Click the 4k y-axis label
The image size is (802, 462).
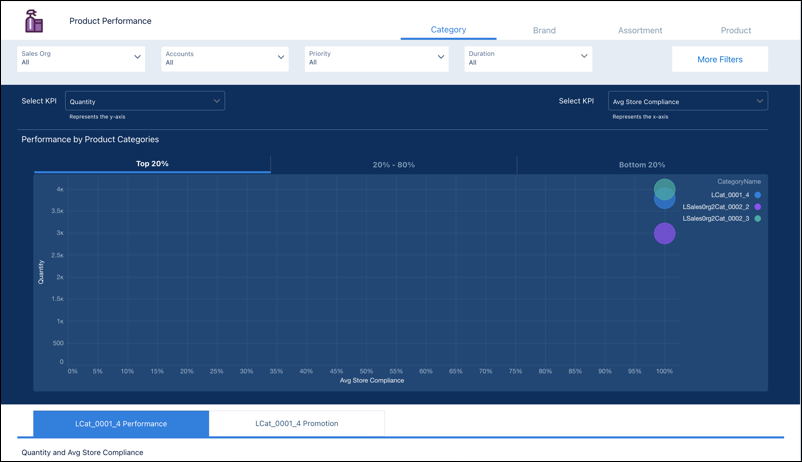pyautogui.click(x=60, y=189)
